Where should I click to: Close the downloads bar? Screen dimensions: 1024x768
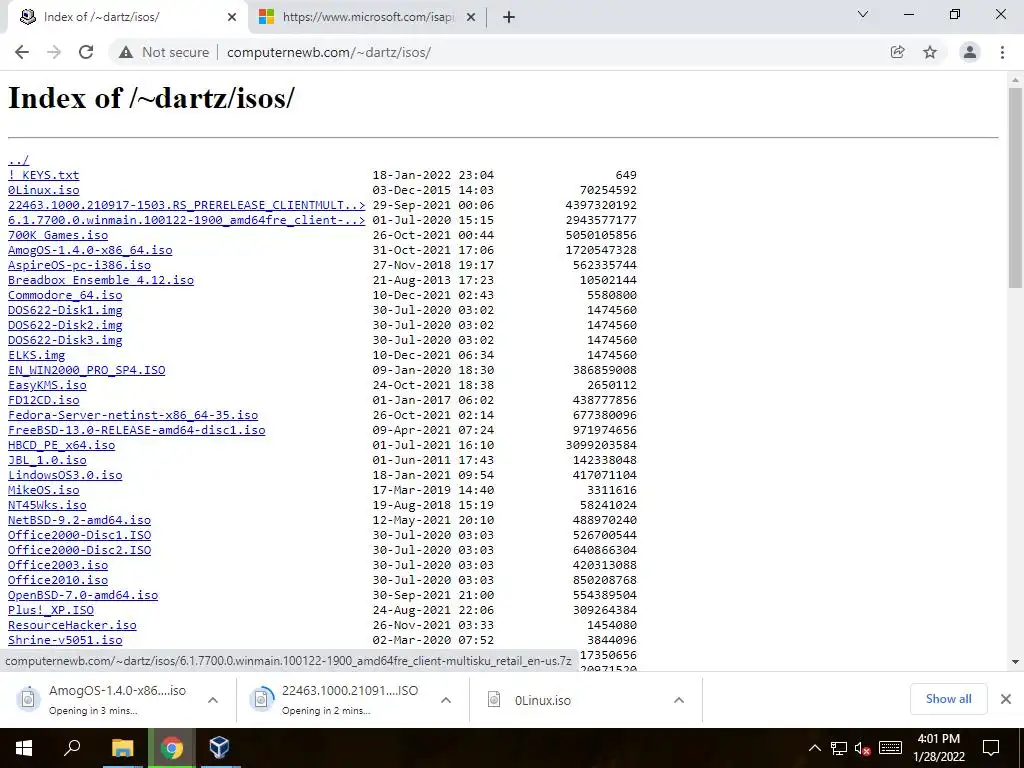point(1006,699)
